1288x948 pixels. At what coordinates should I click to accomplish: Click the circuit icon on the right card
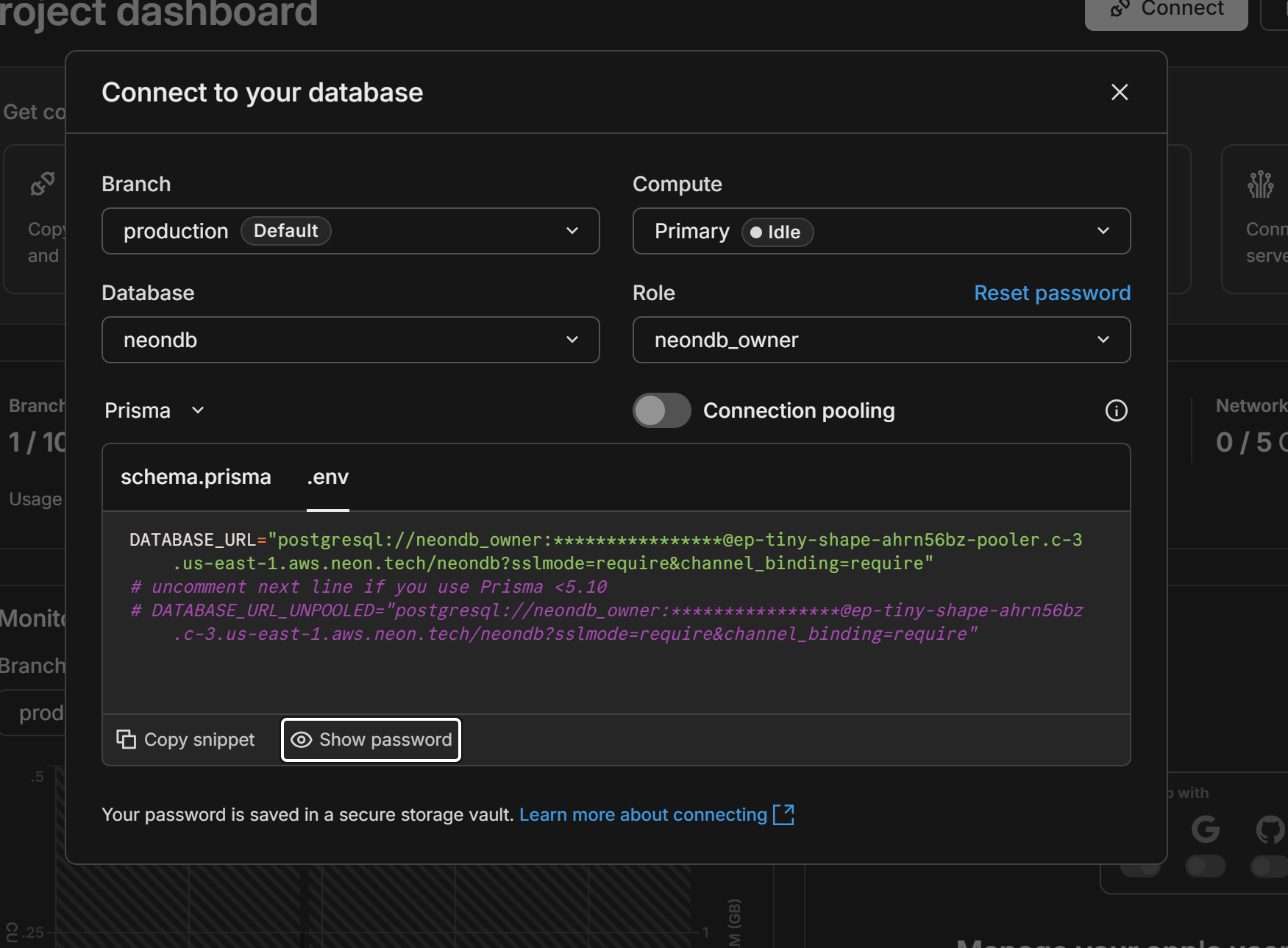click(1260, 184)
